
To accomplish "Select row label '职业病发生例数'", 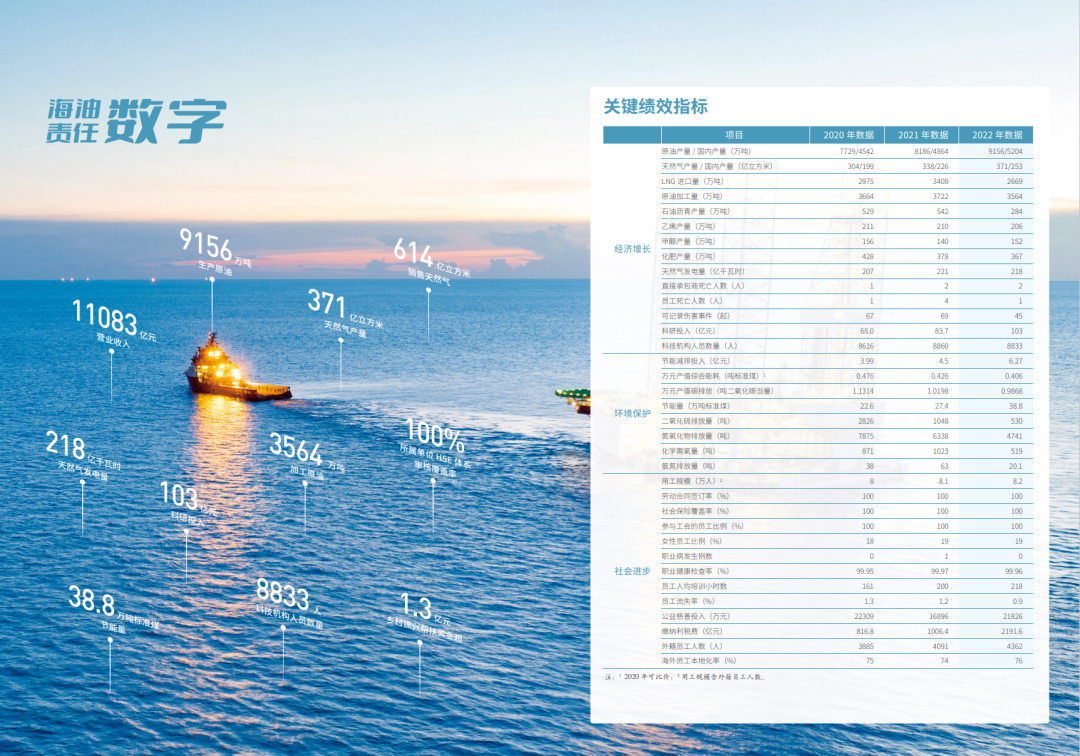I will 687,556.
